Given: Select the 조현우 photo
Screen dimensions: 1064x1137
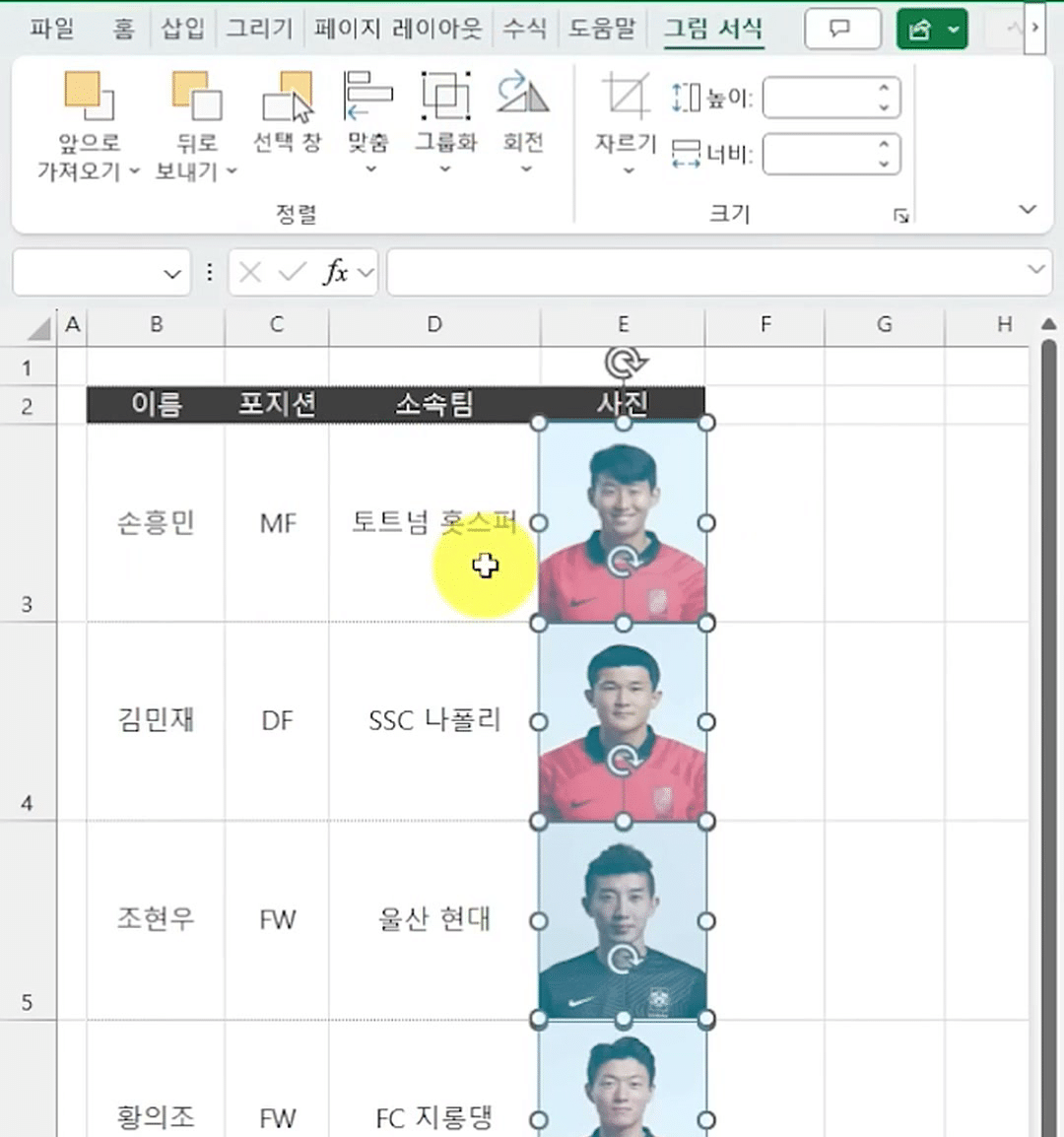Looking at the screenshot, I should (x=623, y=921).
